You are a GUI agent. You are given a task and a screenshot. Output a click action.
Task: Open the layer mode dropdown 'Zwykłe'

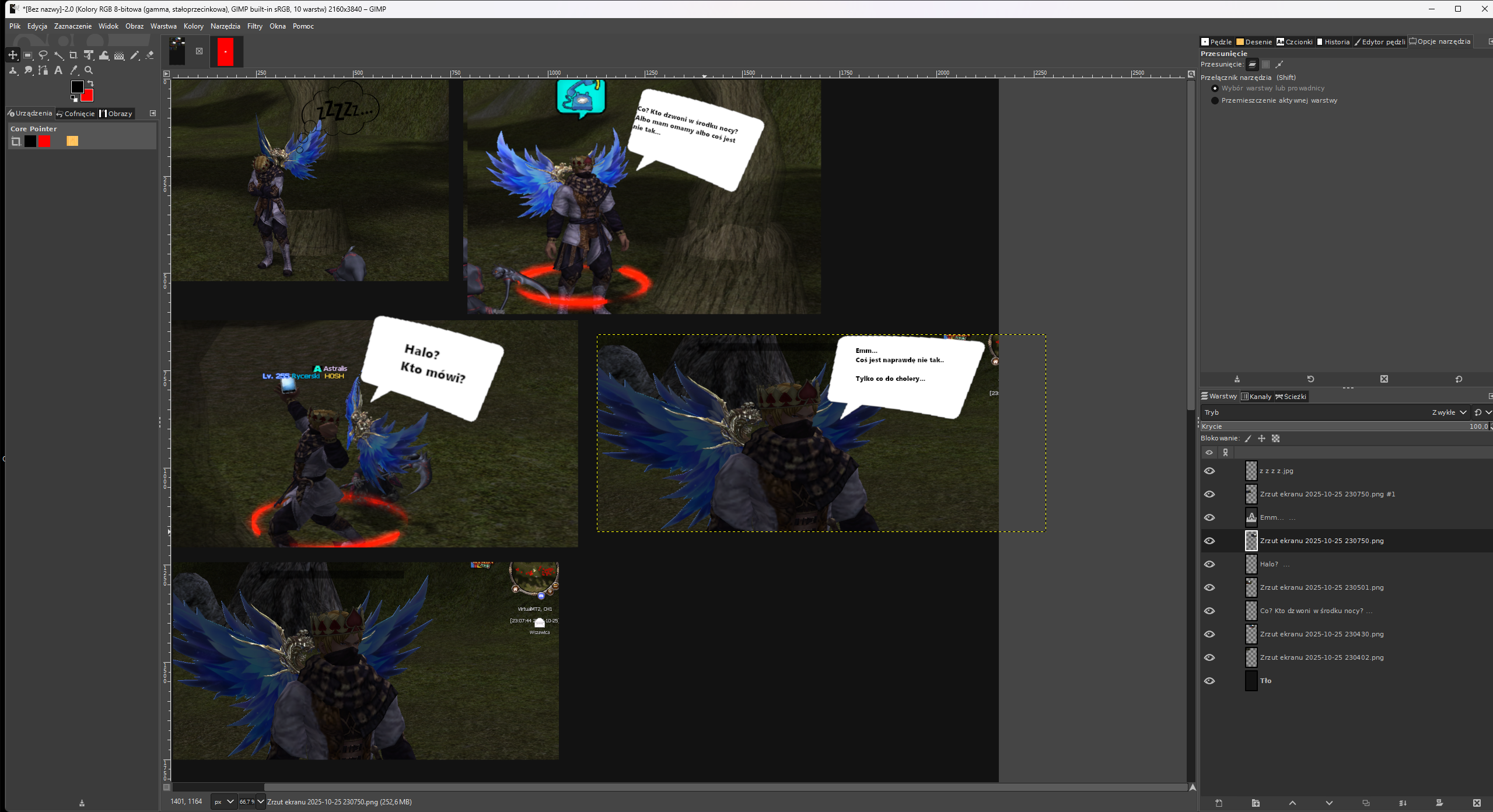(x=1449, y=412)
